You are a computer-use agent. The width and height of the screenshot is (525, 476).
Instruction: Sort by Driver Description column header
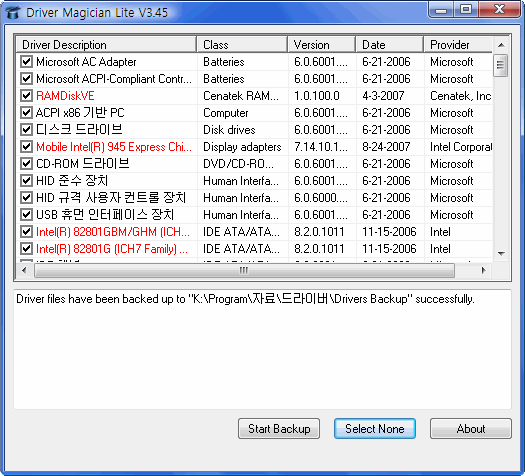pos(106,45)
